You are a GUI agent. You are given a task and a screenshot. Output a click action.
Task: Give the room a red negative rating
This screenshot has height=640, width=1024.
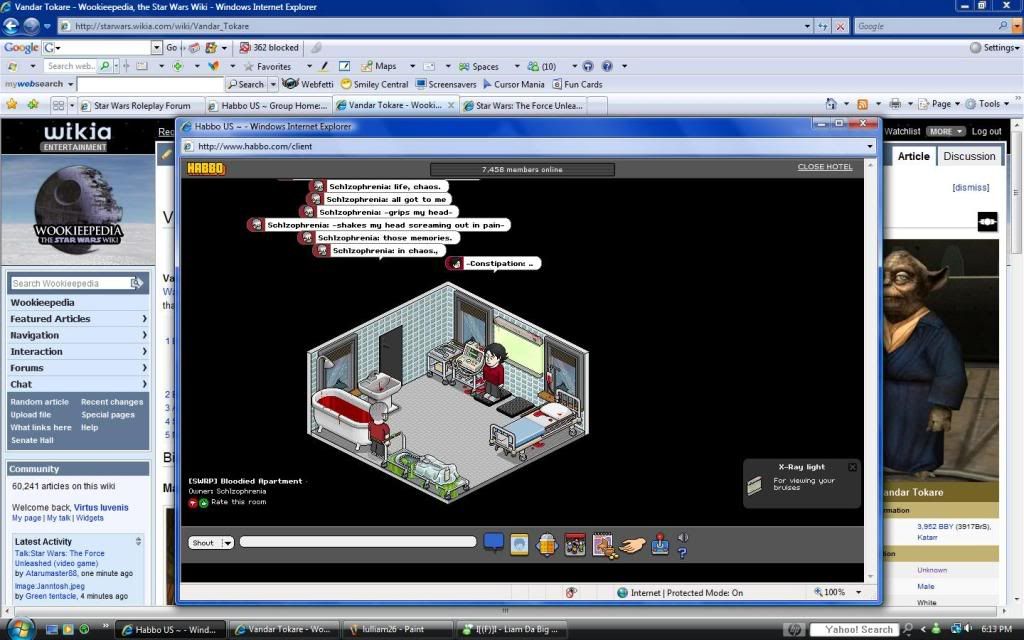[193, 502]
